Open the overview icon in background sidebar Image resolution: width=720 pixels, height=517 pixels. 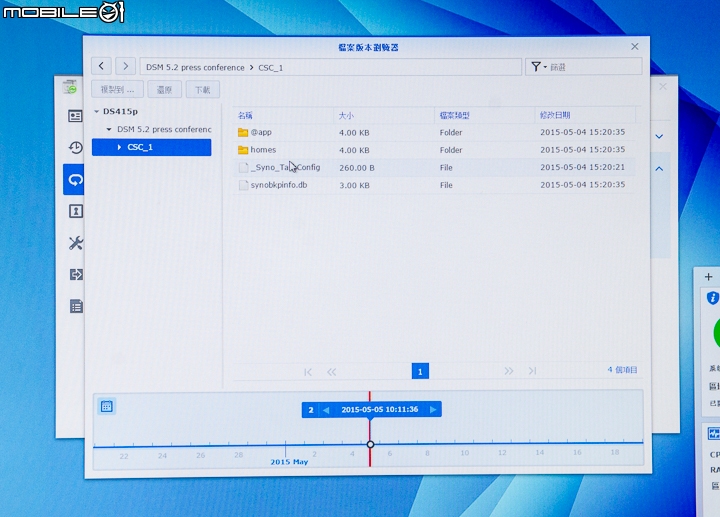pyautogui.click(x=75, y=116)
